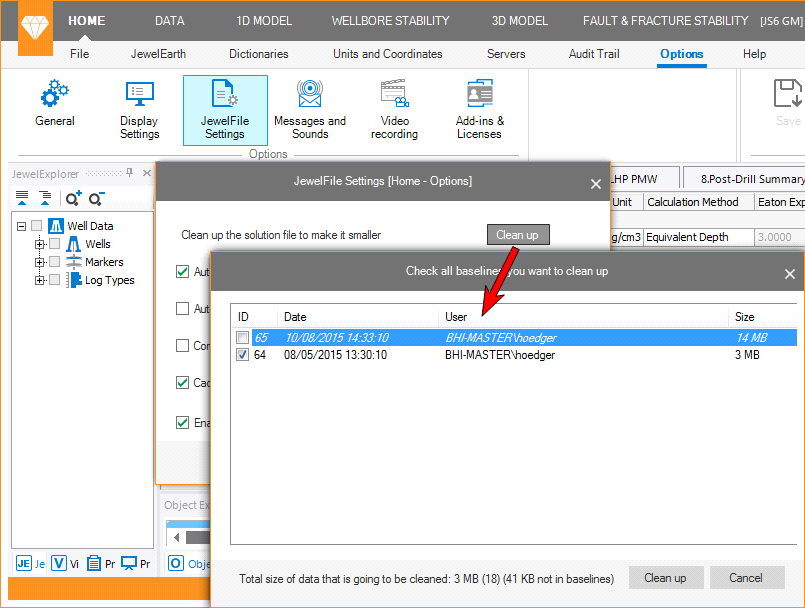
Task: Click the JewelFile Settings ribbon icon
Action: click(225, 110)
